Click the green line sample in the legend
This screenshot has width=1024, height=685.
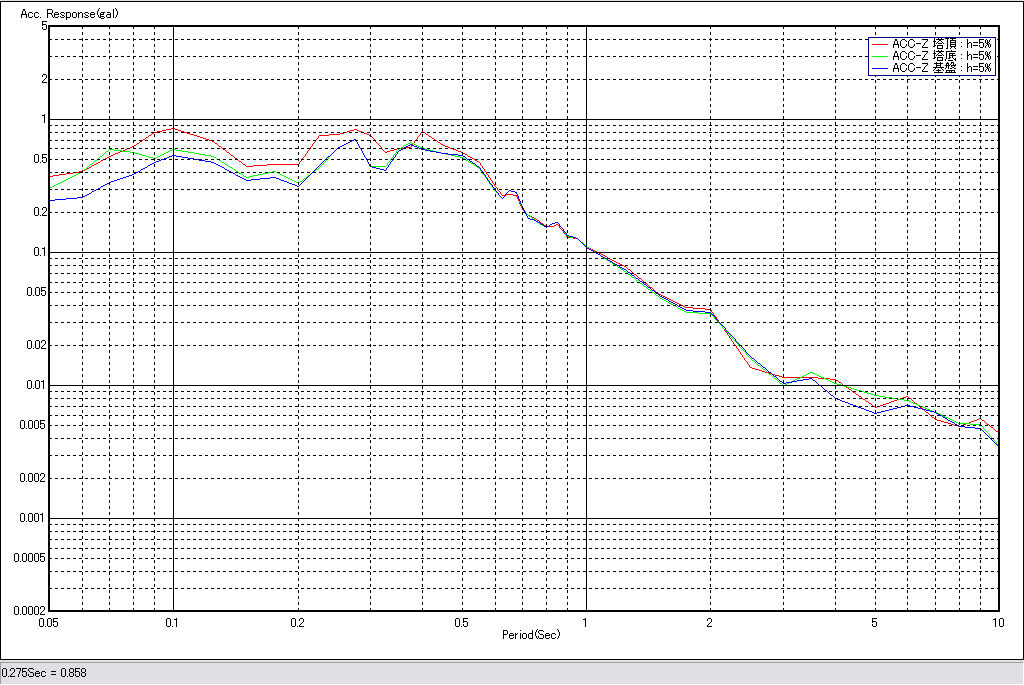click(x=879, y=56)
